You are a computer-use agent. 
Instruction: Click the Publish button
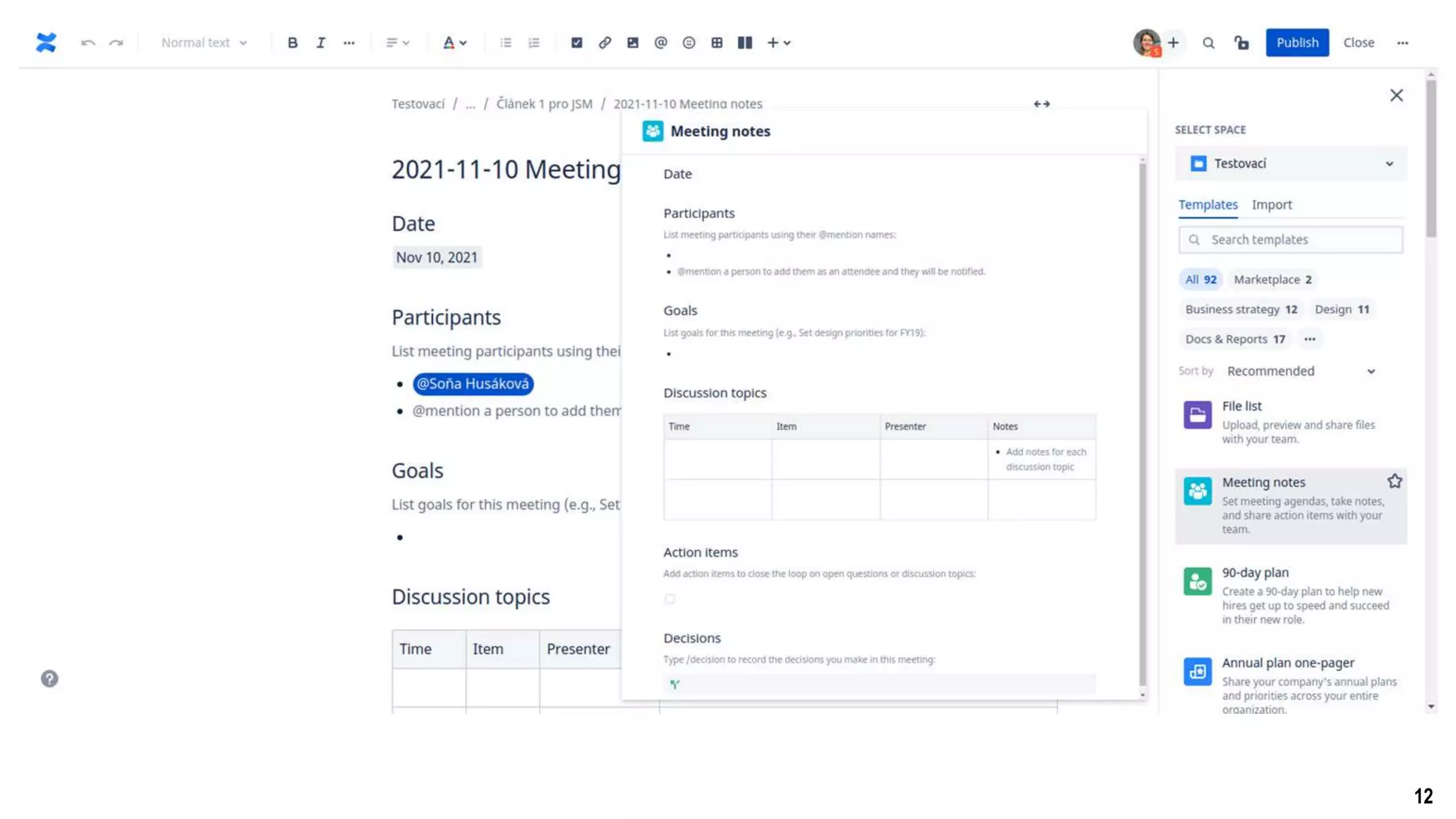(1297, 43)
